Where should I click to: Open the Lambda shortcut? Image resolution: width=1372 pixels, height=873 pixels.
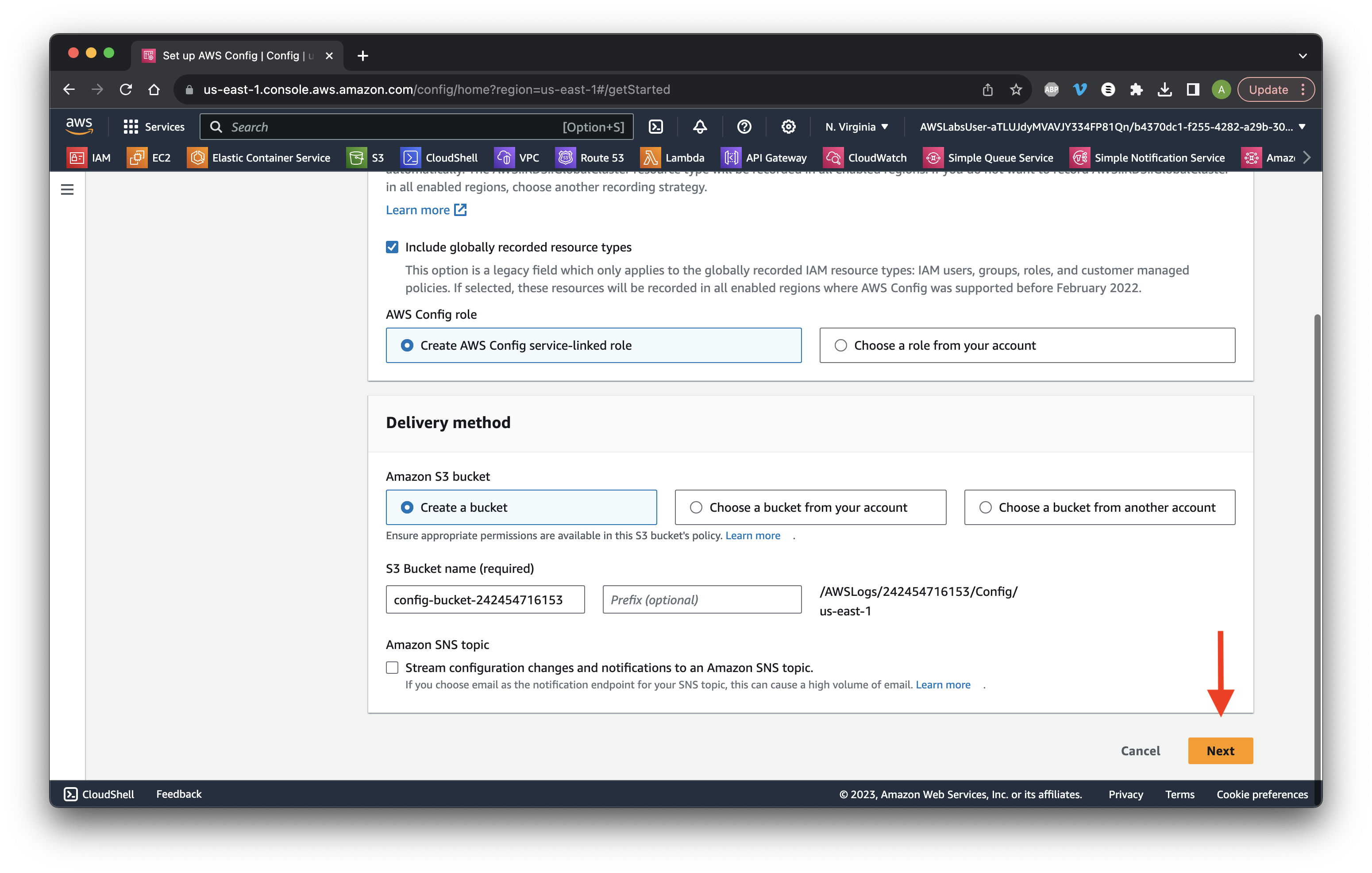pyautogui.click(x=672, y=158)
